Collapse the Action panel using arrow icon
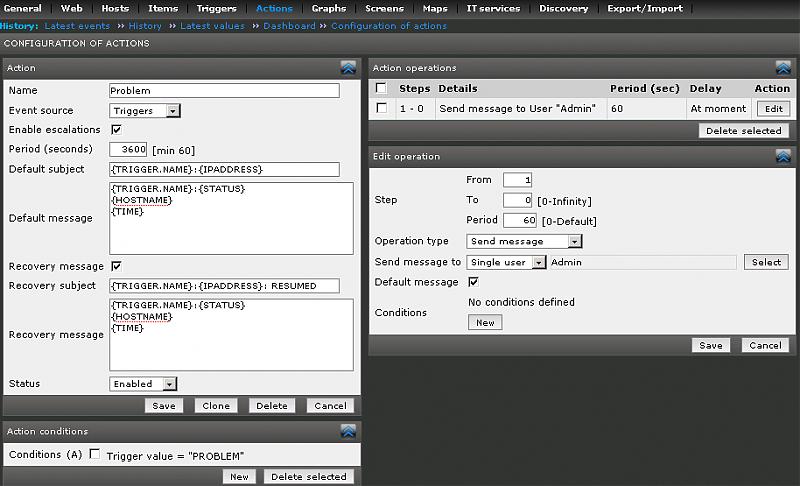 pos(348,68)
